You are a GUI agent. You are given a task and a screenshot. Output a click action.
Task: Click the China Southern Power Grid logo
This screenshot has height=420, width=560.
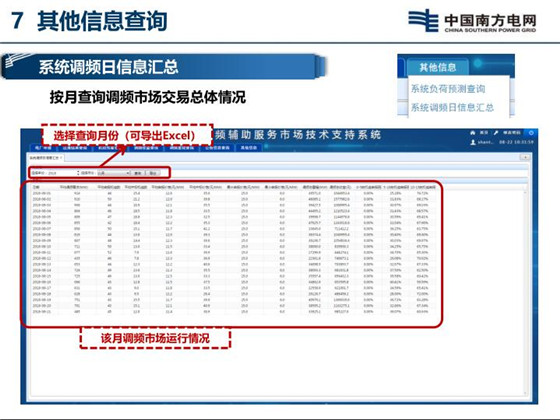472,21
